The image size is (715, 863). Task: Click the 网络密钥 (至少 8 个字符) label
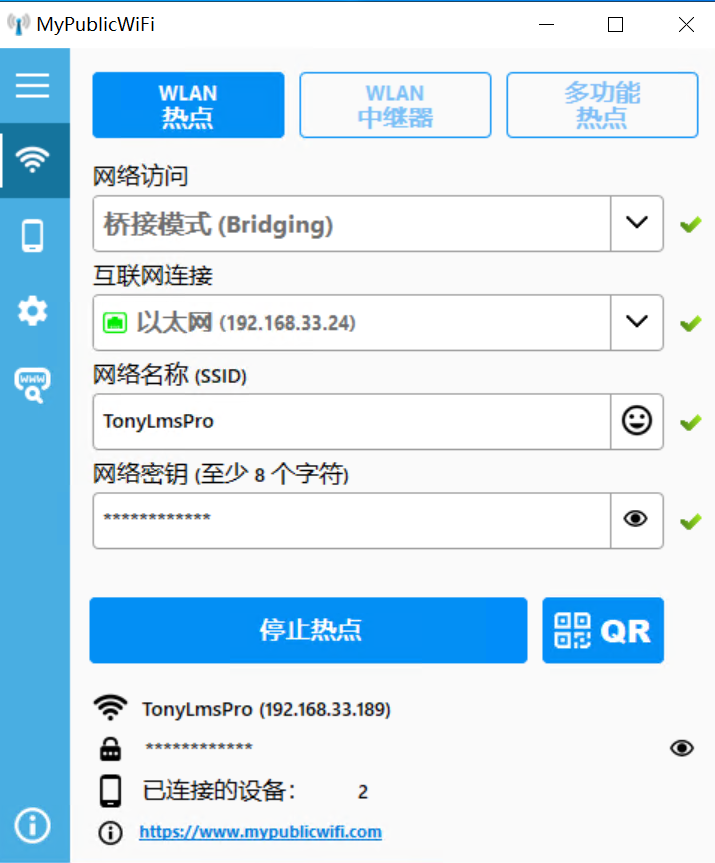coord(221,474)
